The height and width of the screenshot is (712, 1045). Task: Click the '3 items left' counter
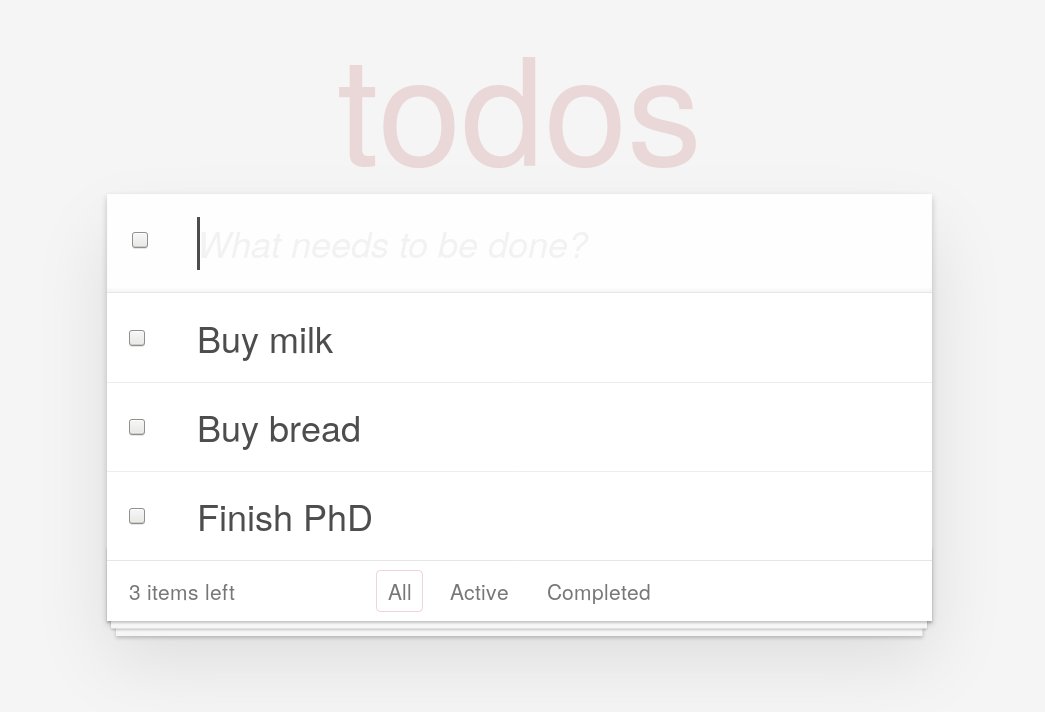182,592
